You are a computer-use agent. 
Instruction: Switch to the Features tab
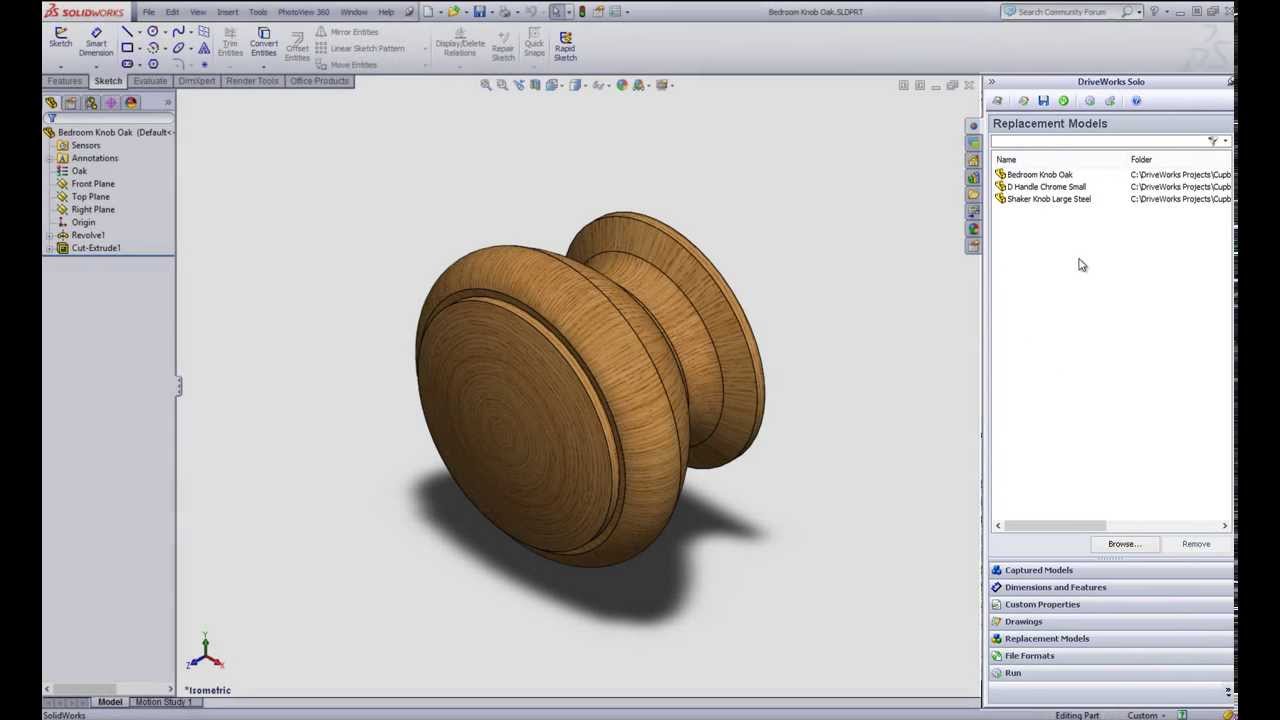[64, 81]
